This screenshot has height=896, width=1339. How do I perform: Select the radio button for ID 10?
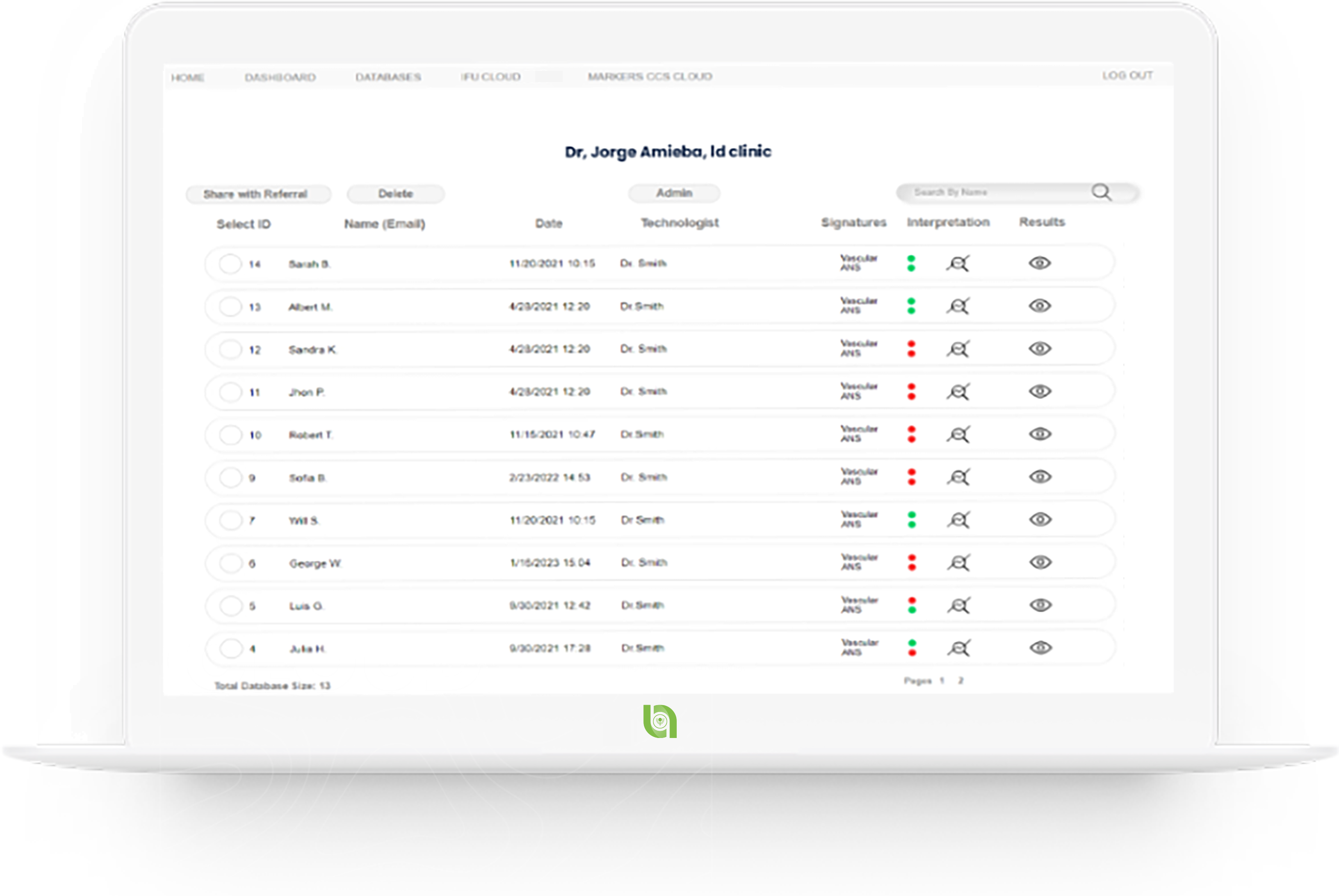click(x=231, y=435)
